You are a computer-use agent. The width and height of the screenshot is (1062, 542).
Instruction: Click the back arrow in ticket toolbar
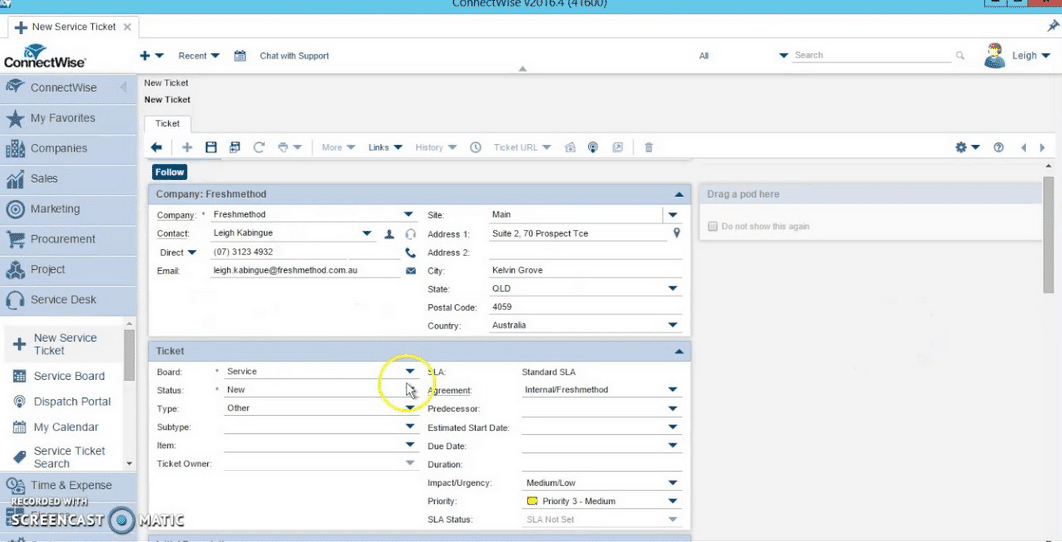(157, 147)
